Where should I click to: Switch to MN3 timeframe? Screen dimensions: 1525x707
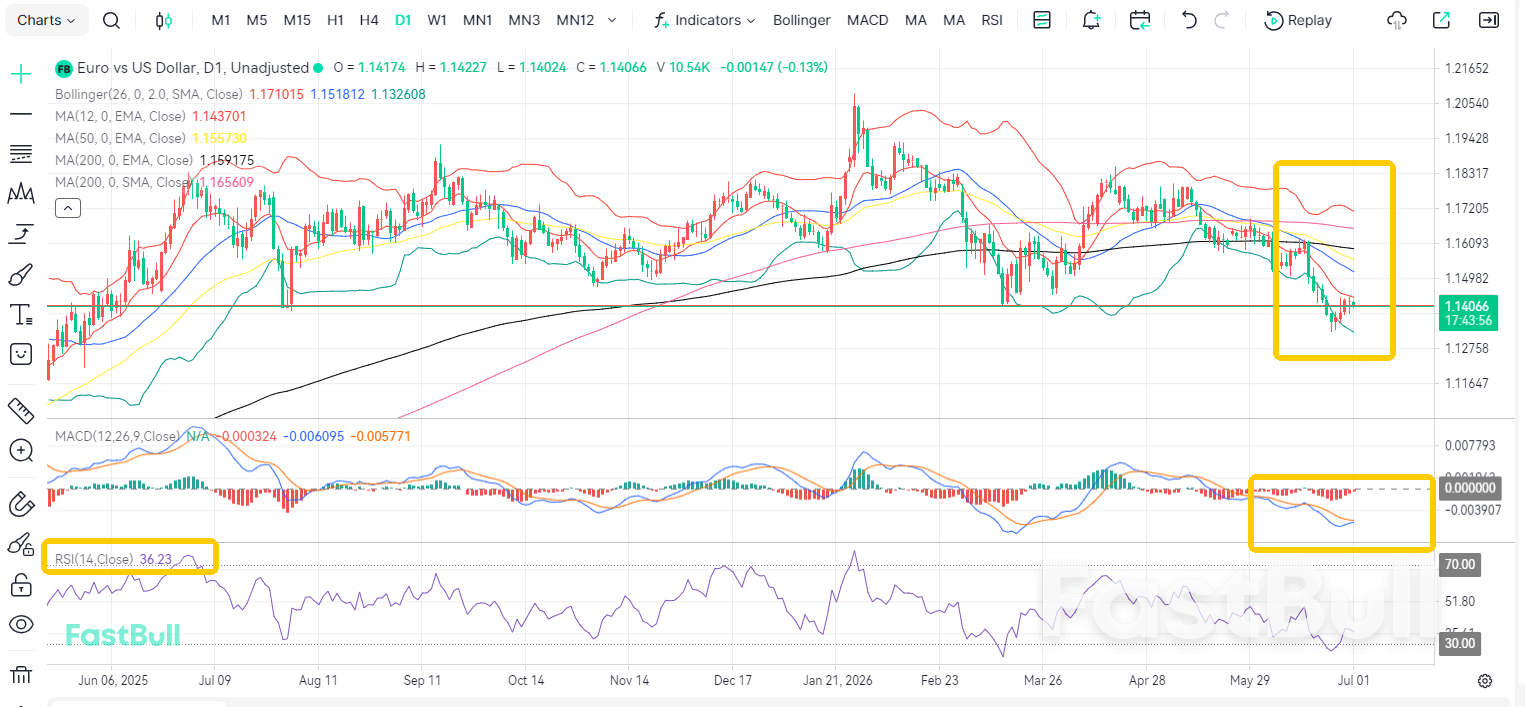(524, 20)
